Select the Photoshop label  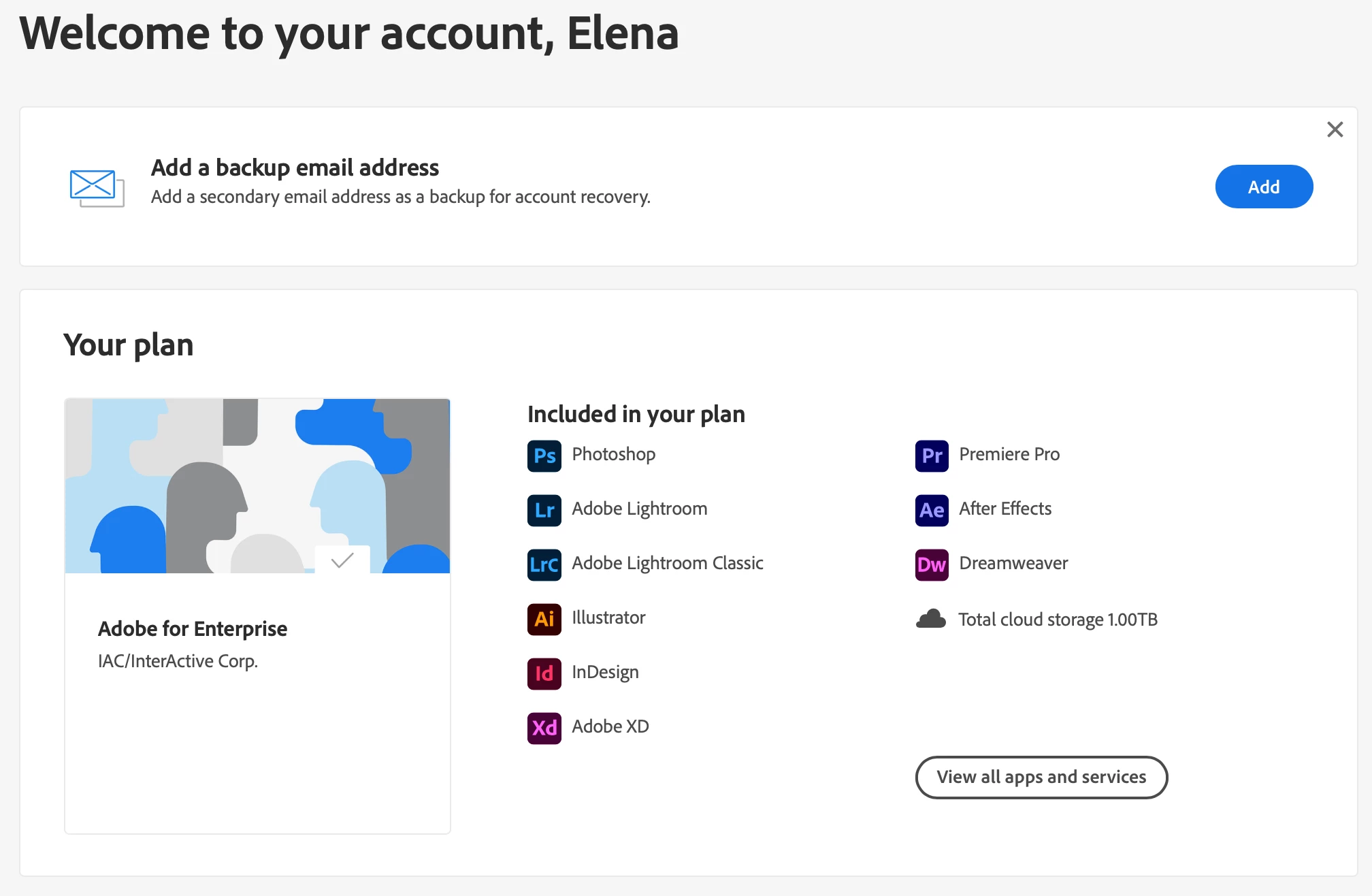(614, 454)
